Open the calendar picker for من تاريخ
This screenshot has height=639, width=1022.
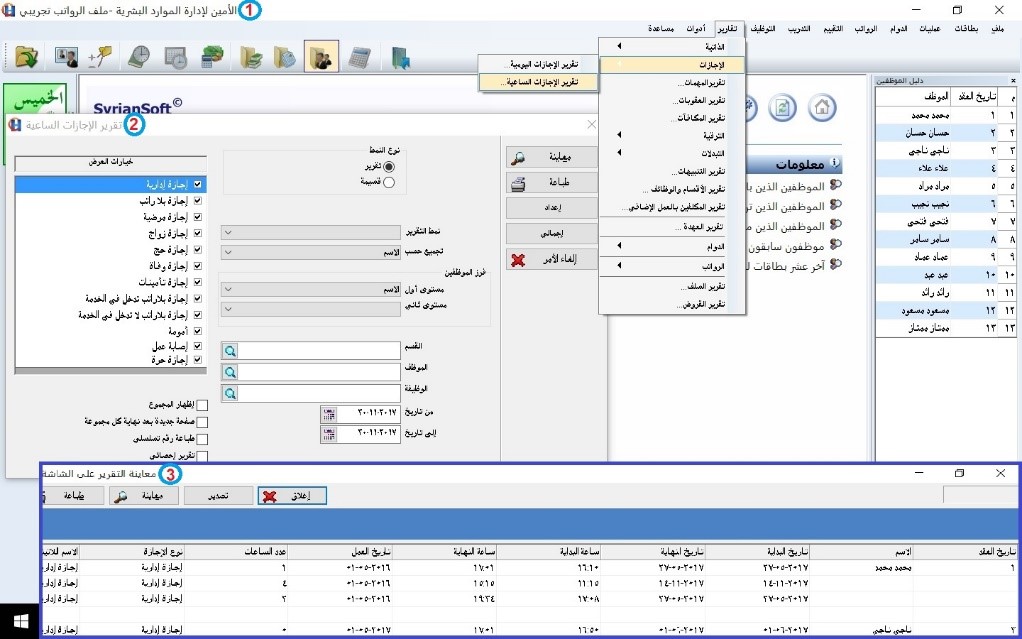[329, 414]
